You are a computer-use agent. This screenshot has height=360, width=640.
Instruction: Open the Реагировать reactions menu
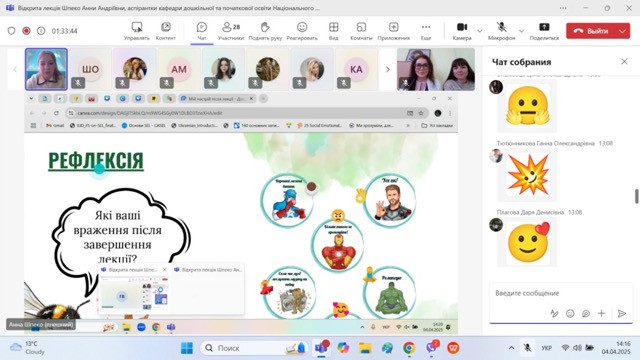click(x=302, y=31)
